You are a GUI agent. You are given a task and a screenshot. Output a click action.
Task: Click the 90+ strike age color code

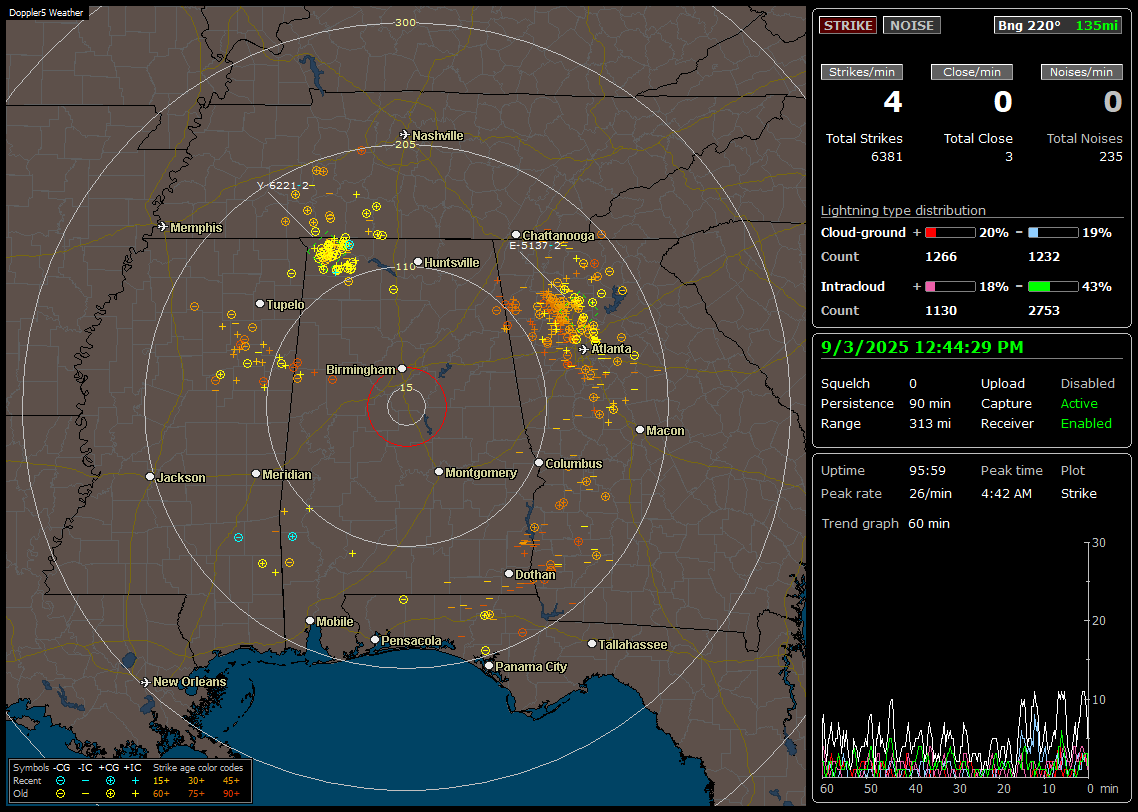point(231,794)
